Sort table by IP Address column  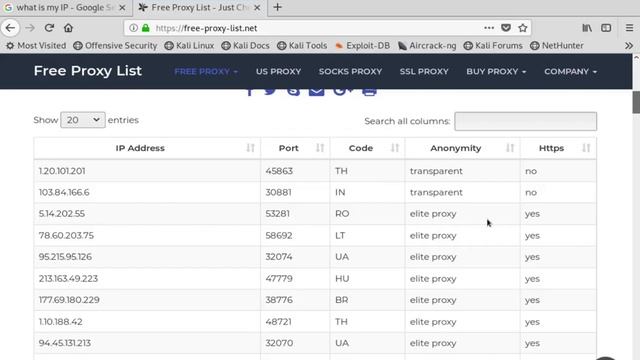point(147,148)
